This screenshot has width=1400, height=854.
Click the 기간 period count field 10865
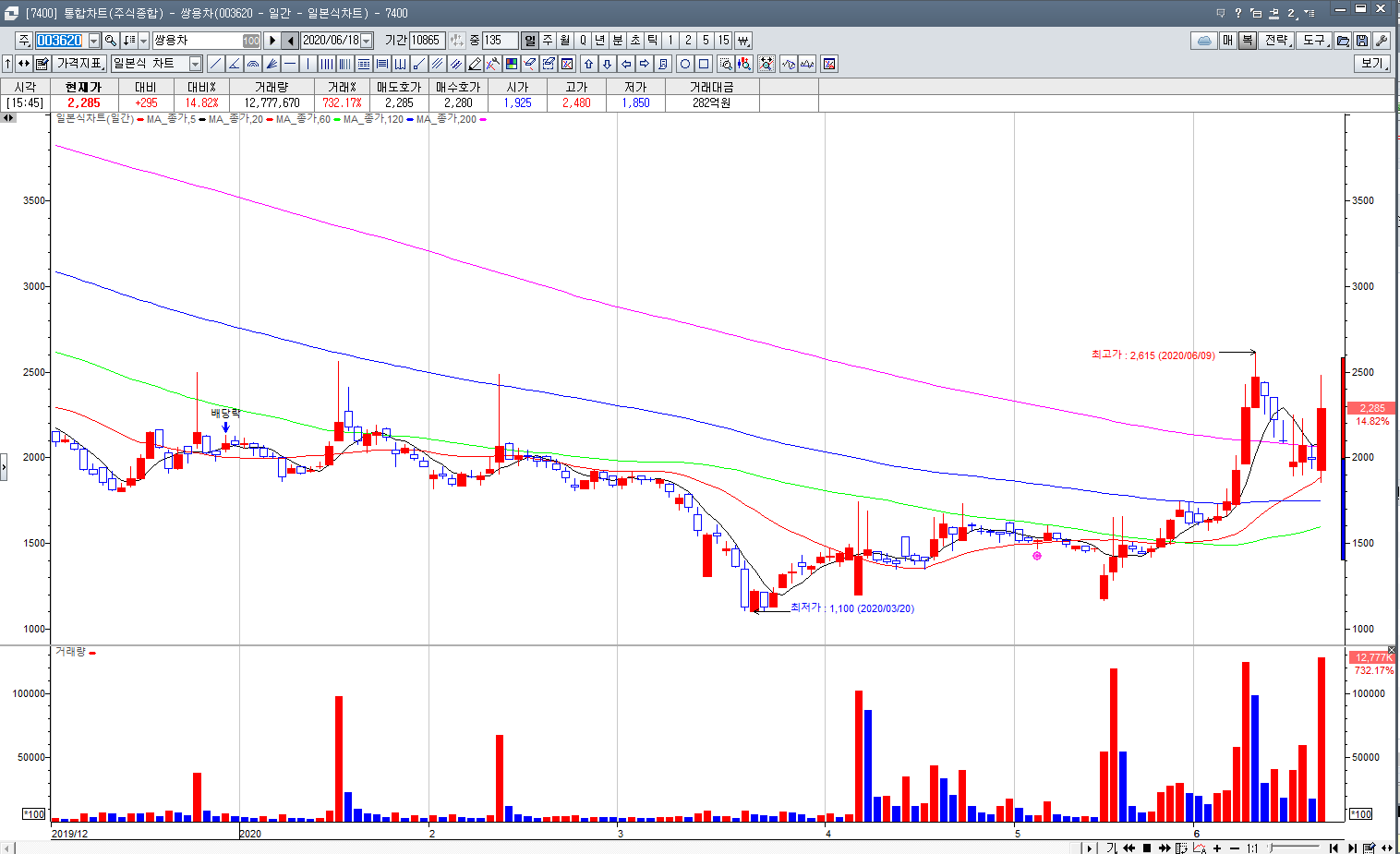[x=427, y=41]
